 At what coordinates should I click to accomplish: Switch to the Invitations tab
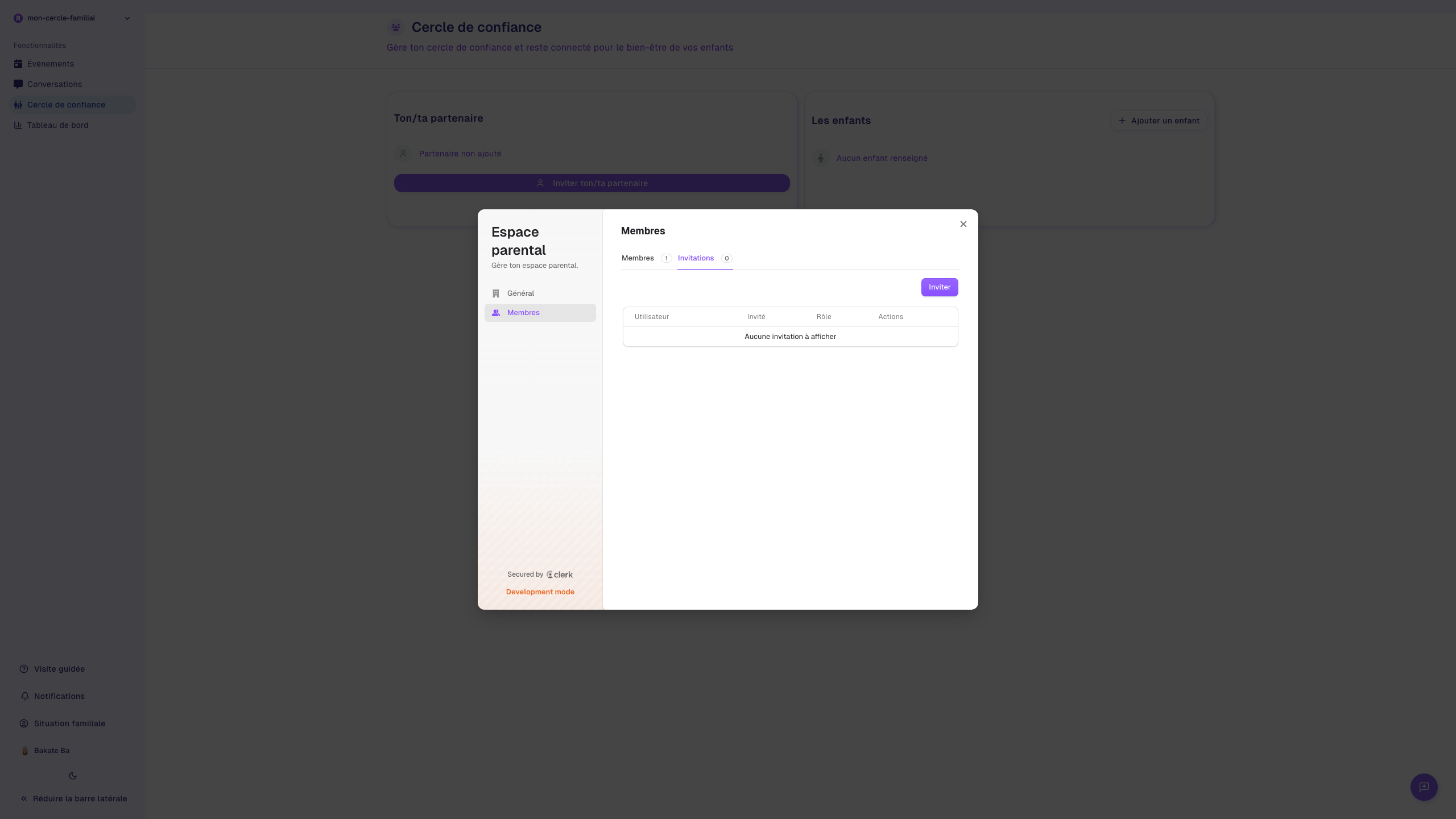pos(696,258)
